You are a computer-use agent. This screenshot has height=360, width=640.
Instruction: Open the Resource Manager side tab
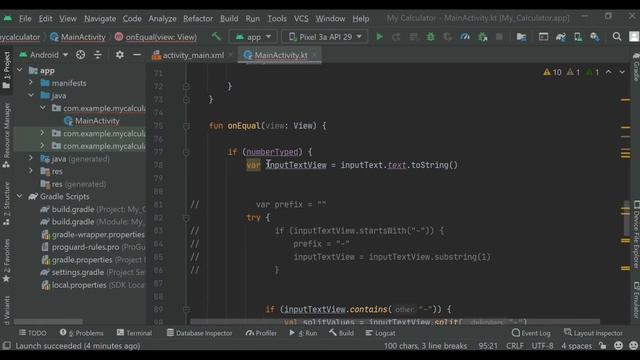point(6,135)
